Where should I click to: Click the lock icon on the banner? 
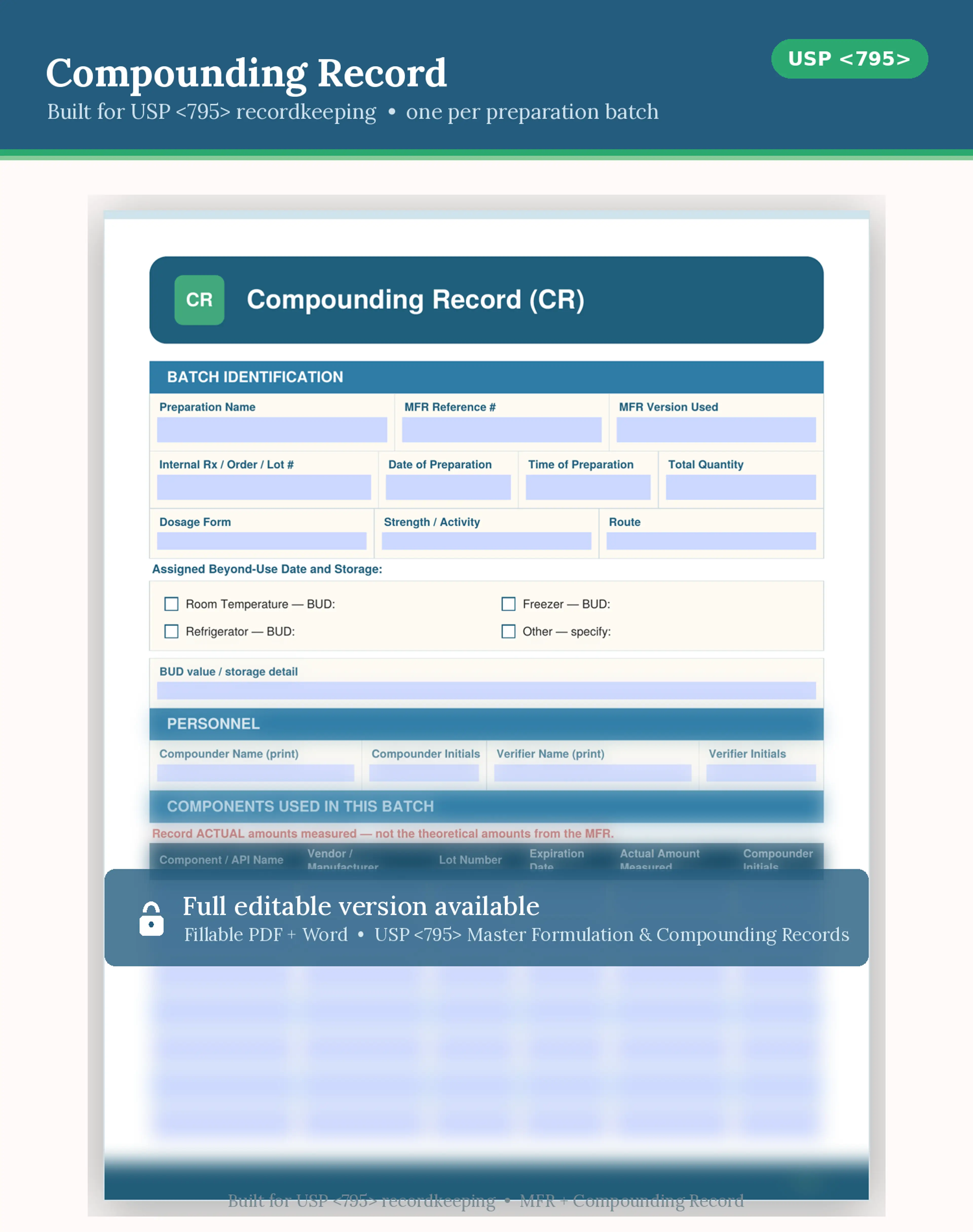click(152, 918)
